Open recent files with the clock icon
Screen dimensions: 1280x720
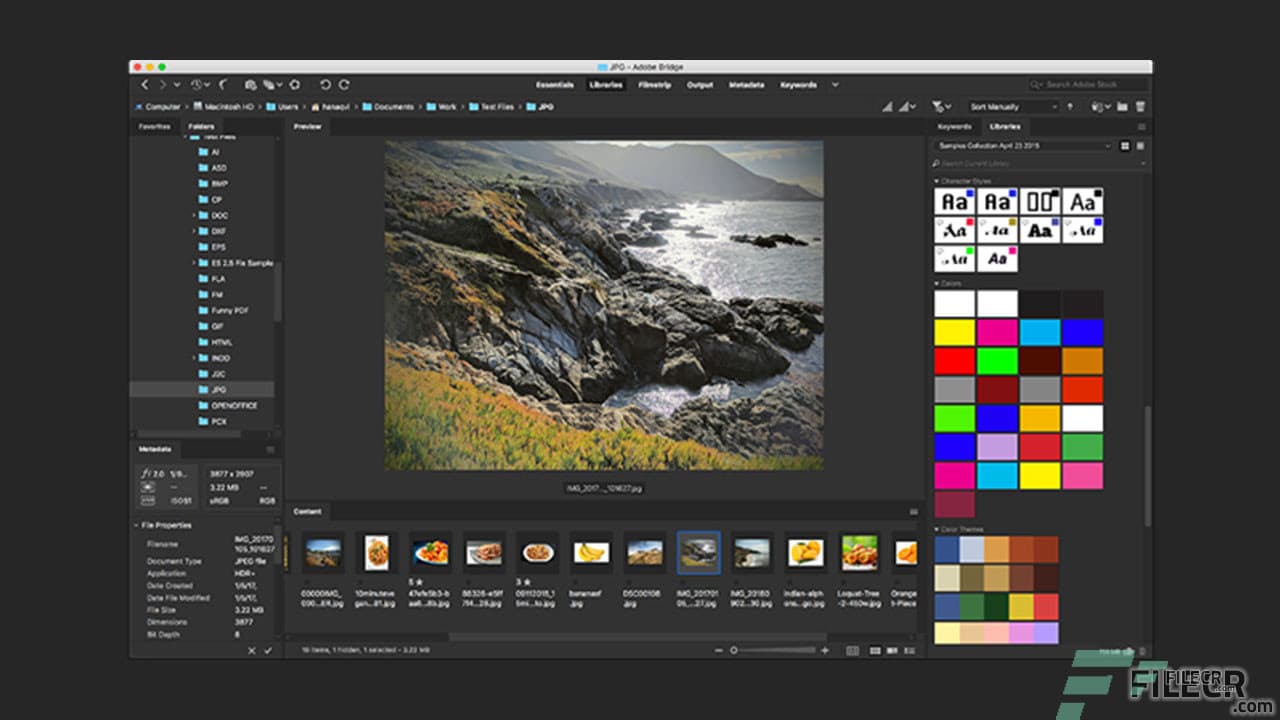pos(196,85)
